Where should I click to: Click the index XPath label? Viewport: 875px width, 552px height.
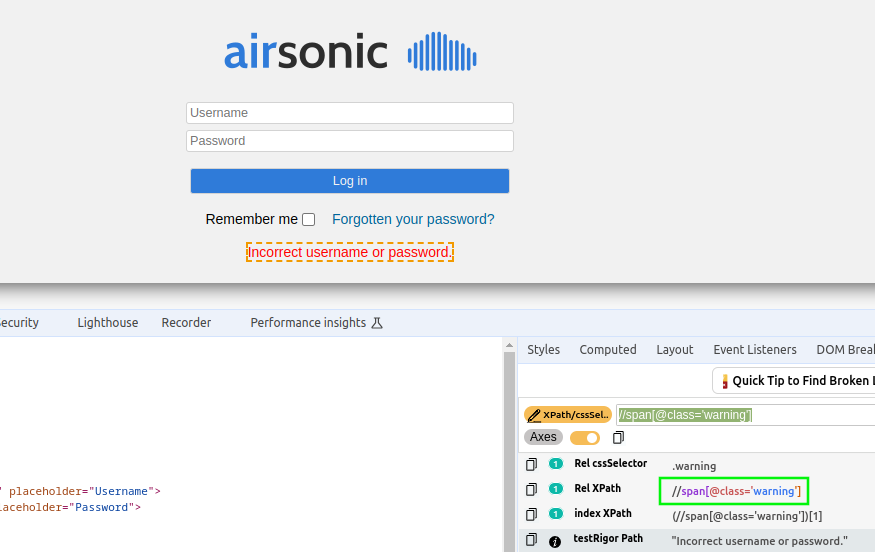(x=603, y=513)
